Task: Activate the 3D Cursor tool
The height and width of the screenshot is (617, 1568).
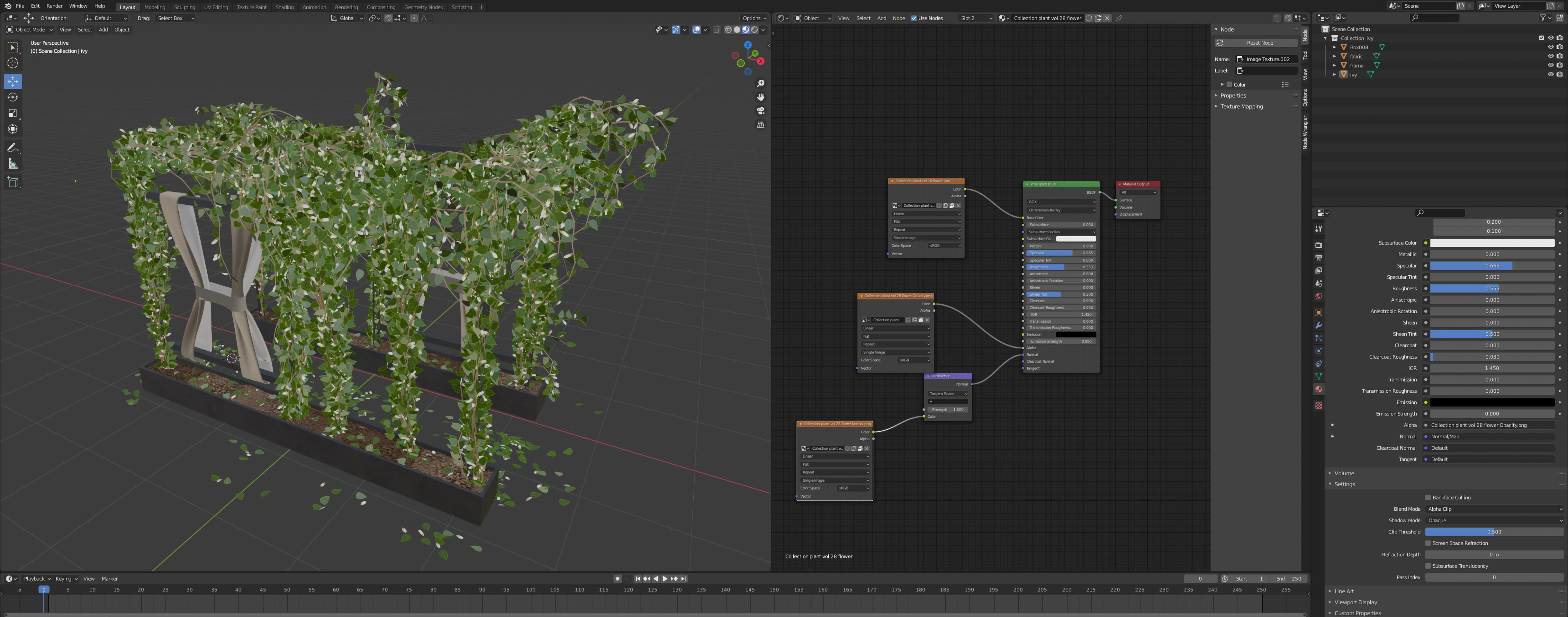Action: [x=13, y=63]
